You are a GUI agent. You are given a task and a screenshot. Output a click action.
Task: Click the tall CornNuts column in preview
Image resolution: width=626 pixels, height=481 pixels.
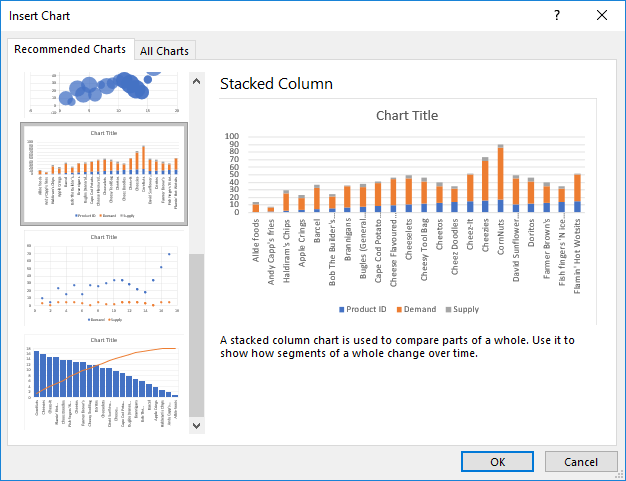coord(500,178)
